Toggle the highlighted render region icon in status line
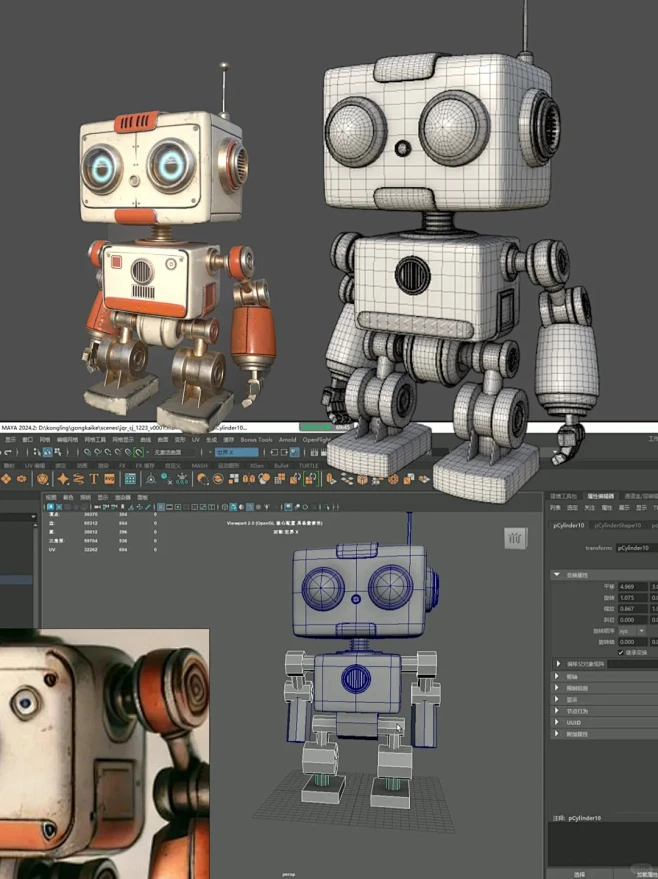The width and height of the screenshot is (658, 879). [x=294, y=452]
